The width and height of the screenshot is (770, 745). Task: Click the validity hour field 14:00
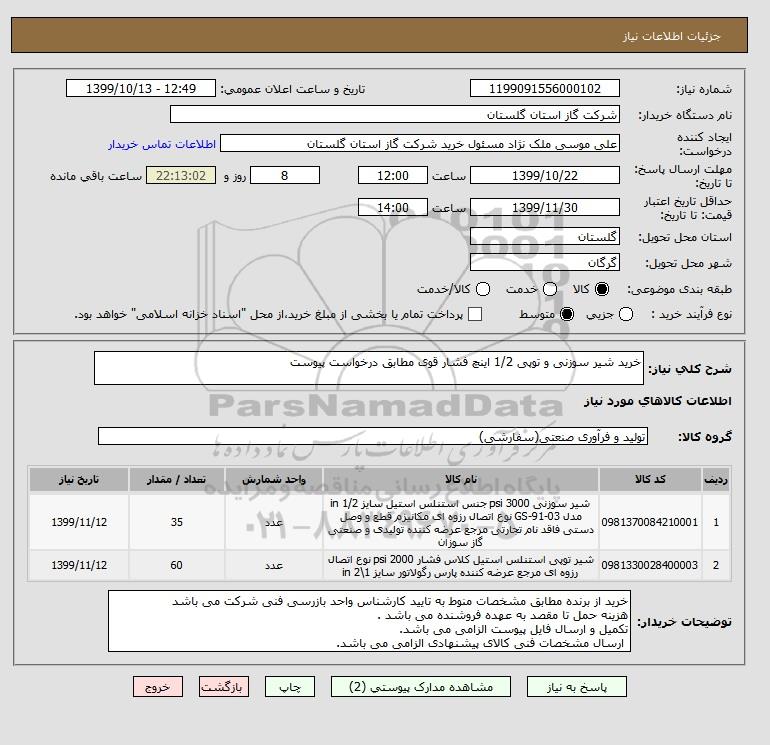click(x=393, y=207)
